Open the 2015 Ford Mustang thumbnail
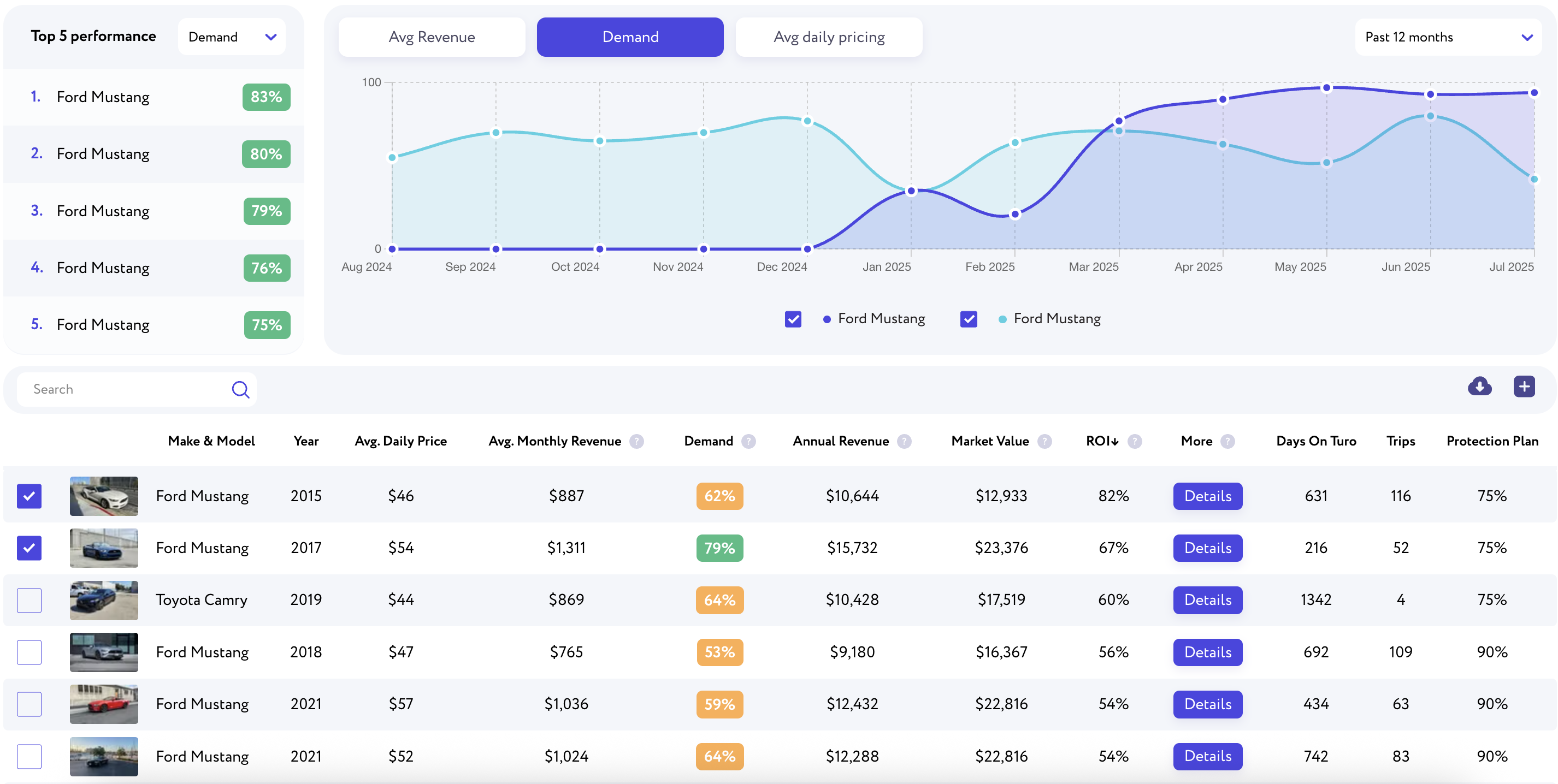This screenshot has height=784, width=1558. coord(103,496)
